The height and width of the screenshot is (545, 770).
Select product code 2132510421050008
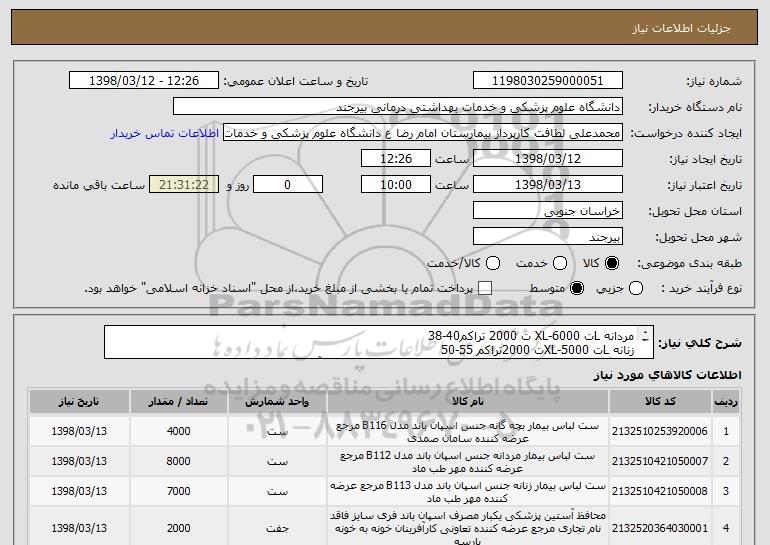pos(660,491)
